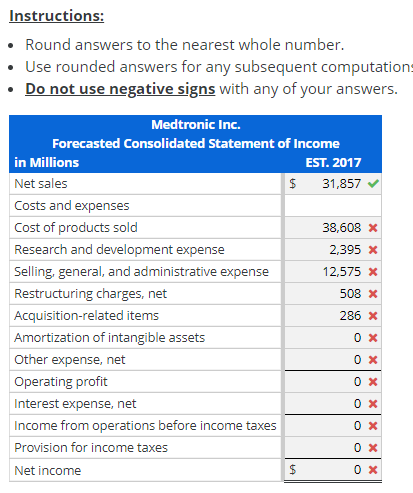Click the 'Acquisition-related items' label

pos(86,316)
